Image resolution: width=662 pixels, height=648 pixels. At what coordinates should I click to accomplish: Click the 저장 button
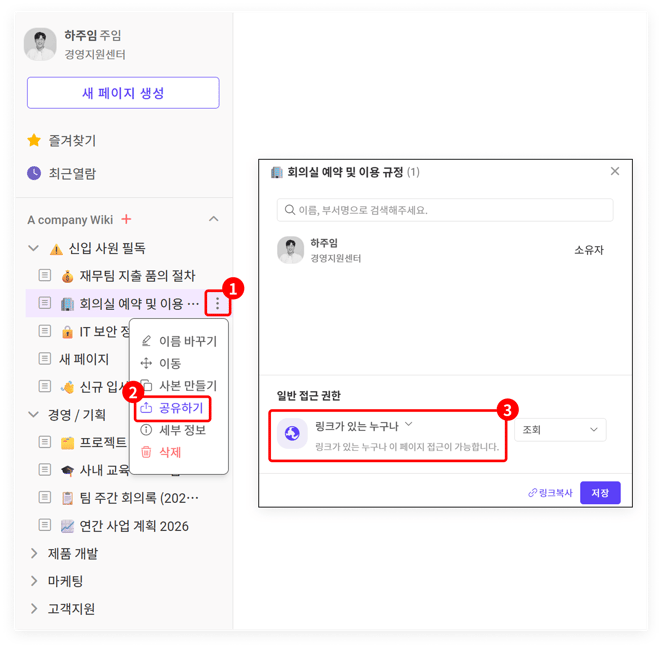click(600, 493)
